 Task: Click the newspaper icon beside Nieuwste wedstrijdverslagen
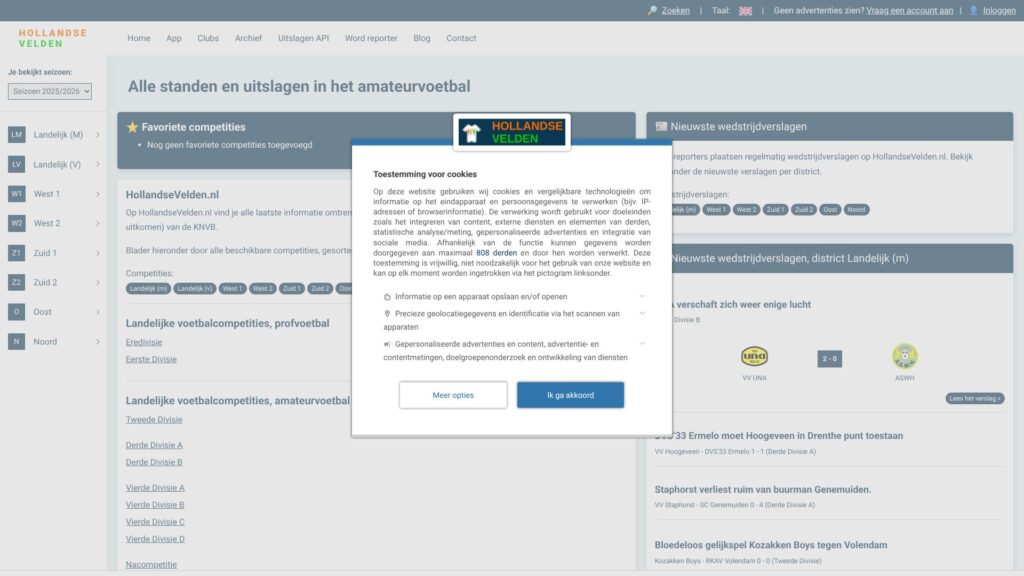point(661,127)
